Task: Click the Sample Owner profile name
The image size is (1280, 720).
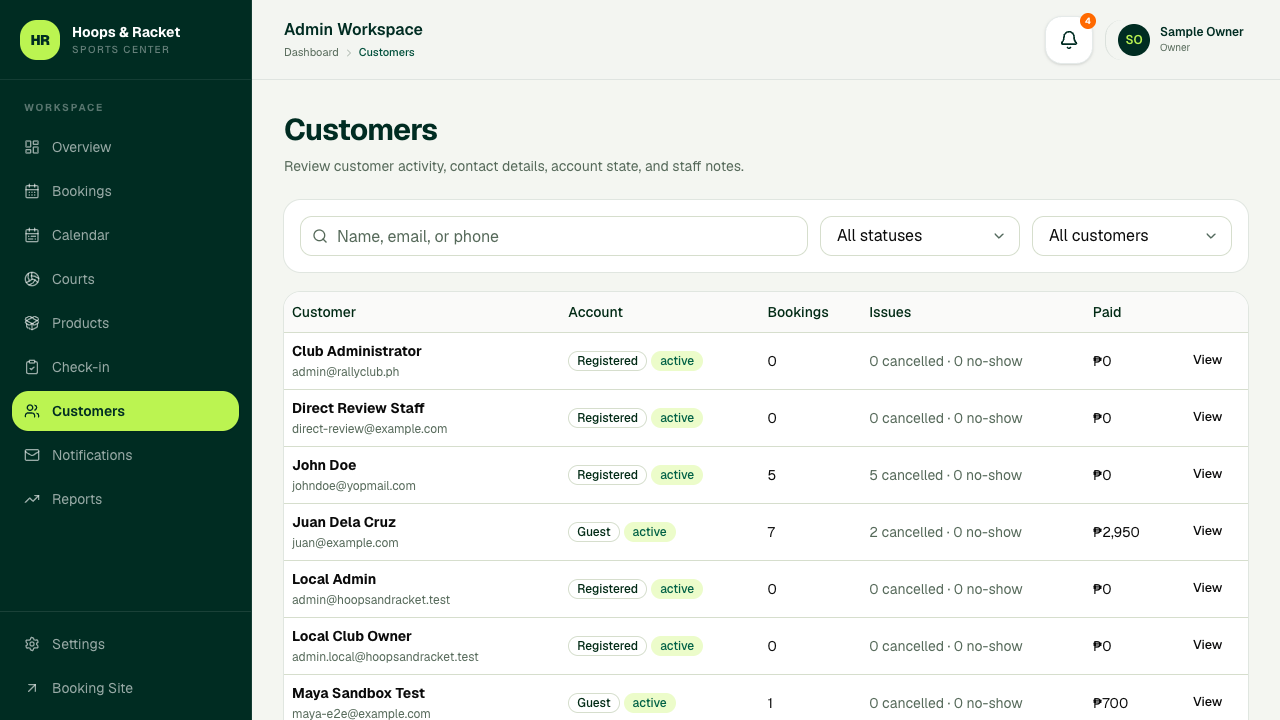Action: [x=1201, y=32]
